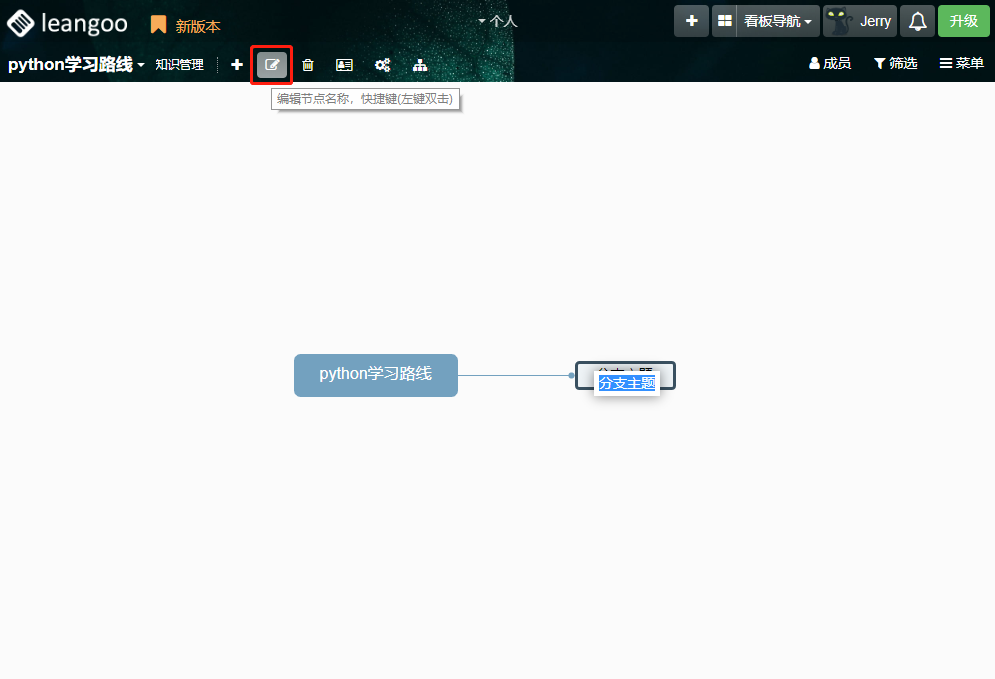This screenshot has width=995, height=679.
Task: Open the Jerry user profile menu
Action: tap(859, 21)
